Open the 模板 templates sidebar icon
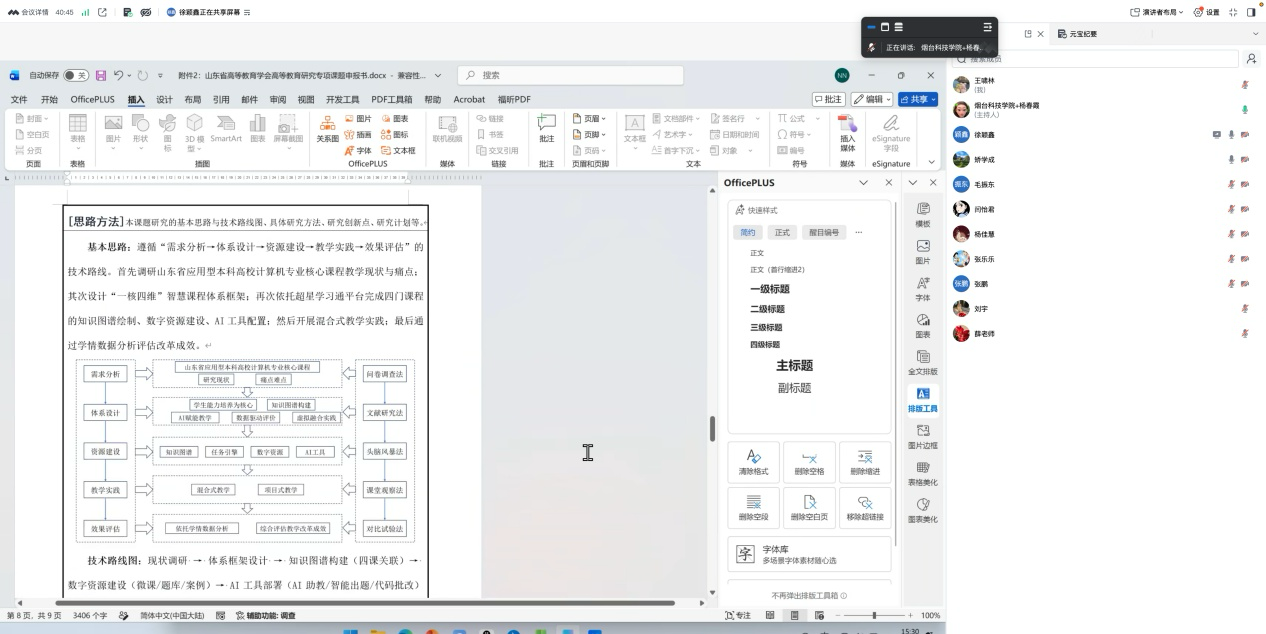 [x=923, y=215]
